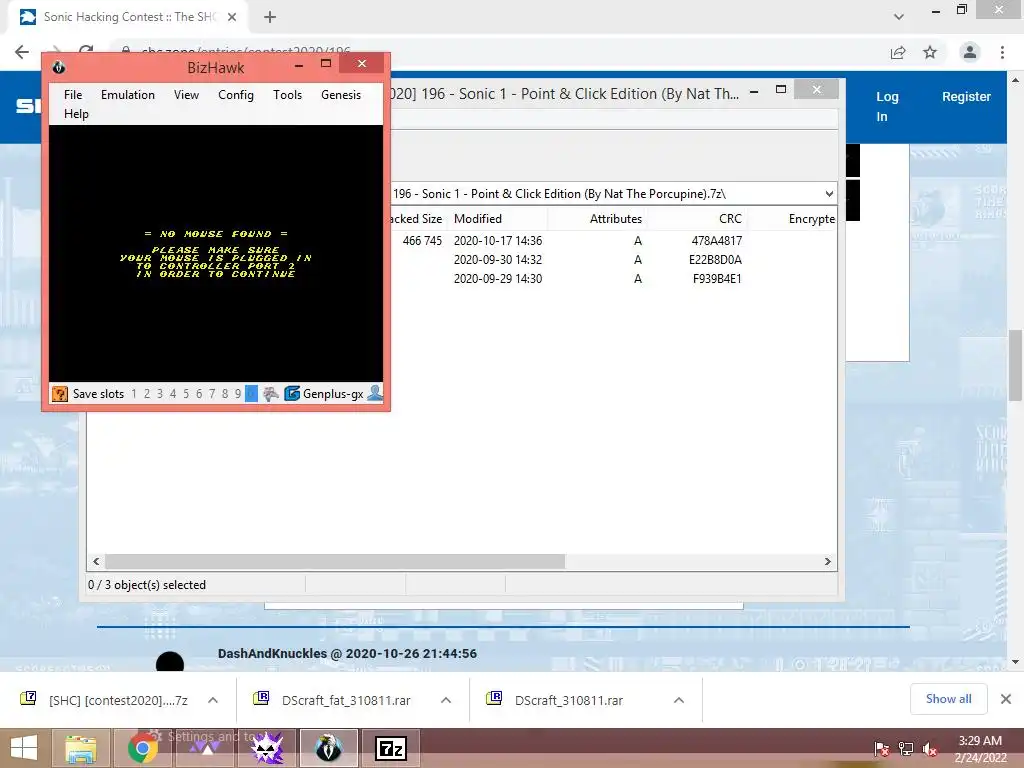Open File Explorer from the taskbar

[80, 748]
